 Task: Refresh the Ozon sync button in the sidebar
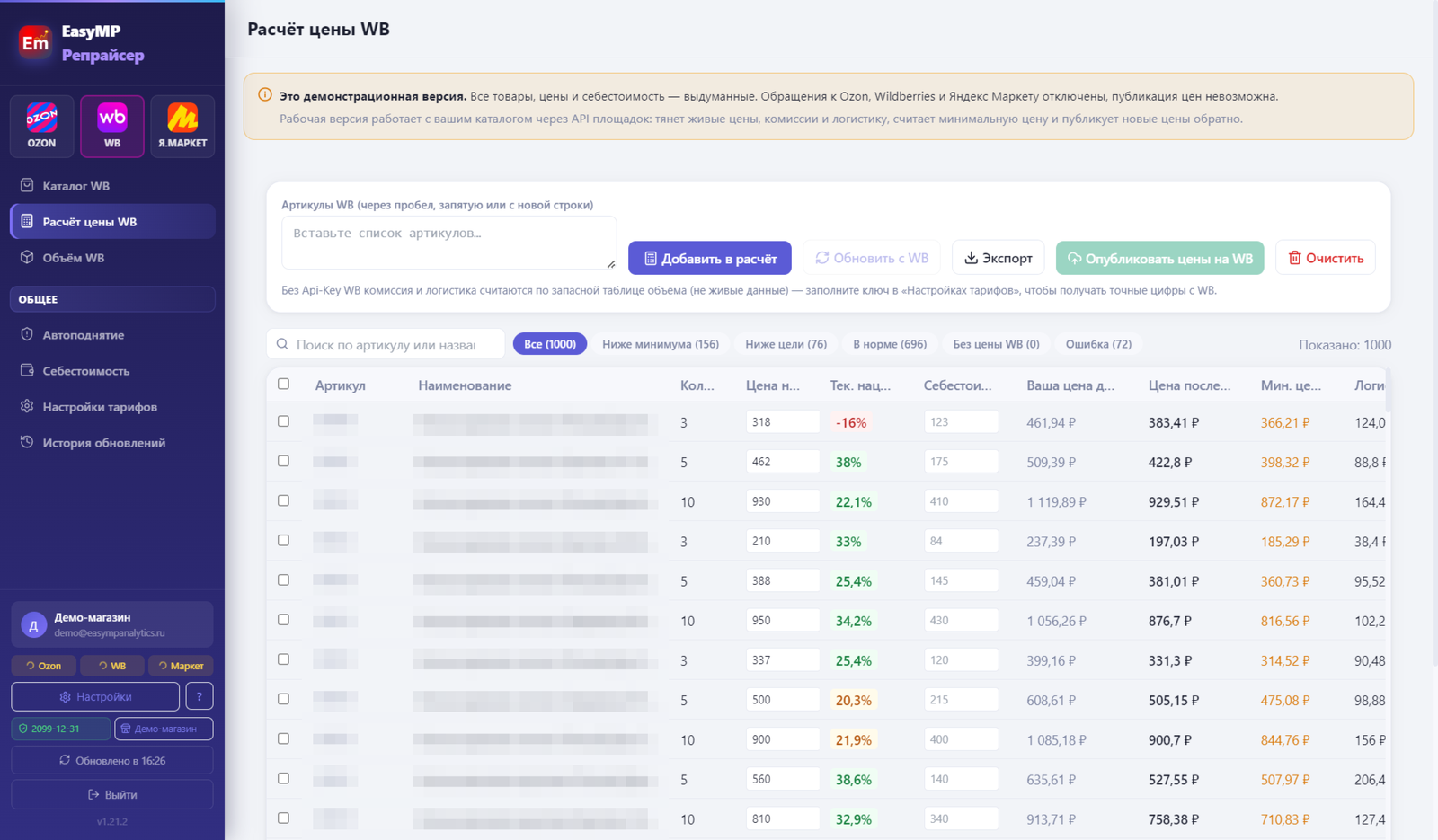(x=43, y=666)
